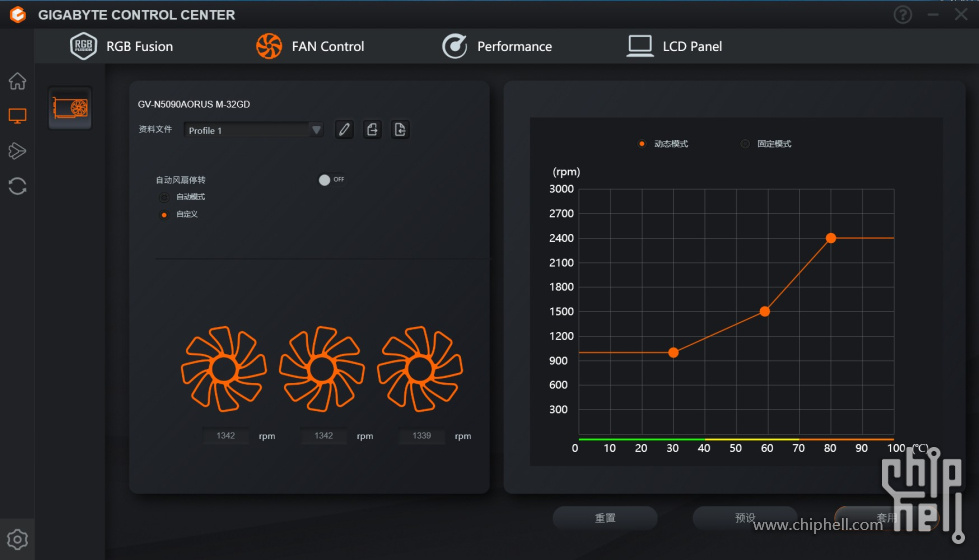Click the Gigabyte Control Center logo icon
Image resolution: width=979 pixels, height=560 pixels.
tap(18, 14)
